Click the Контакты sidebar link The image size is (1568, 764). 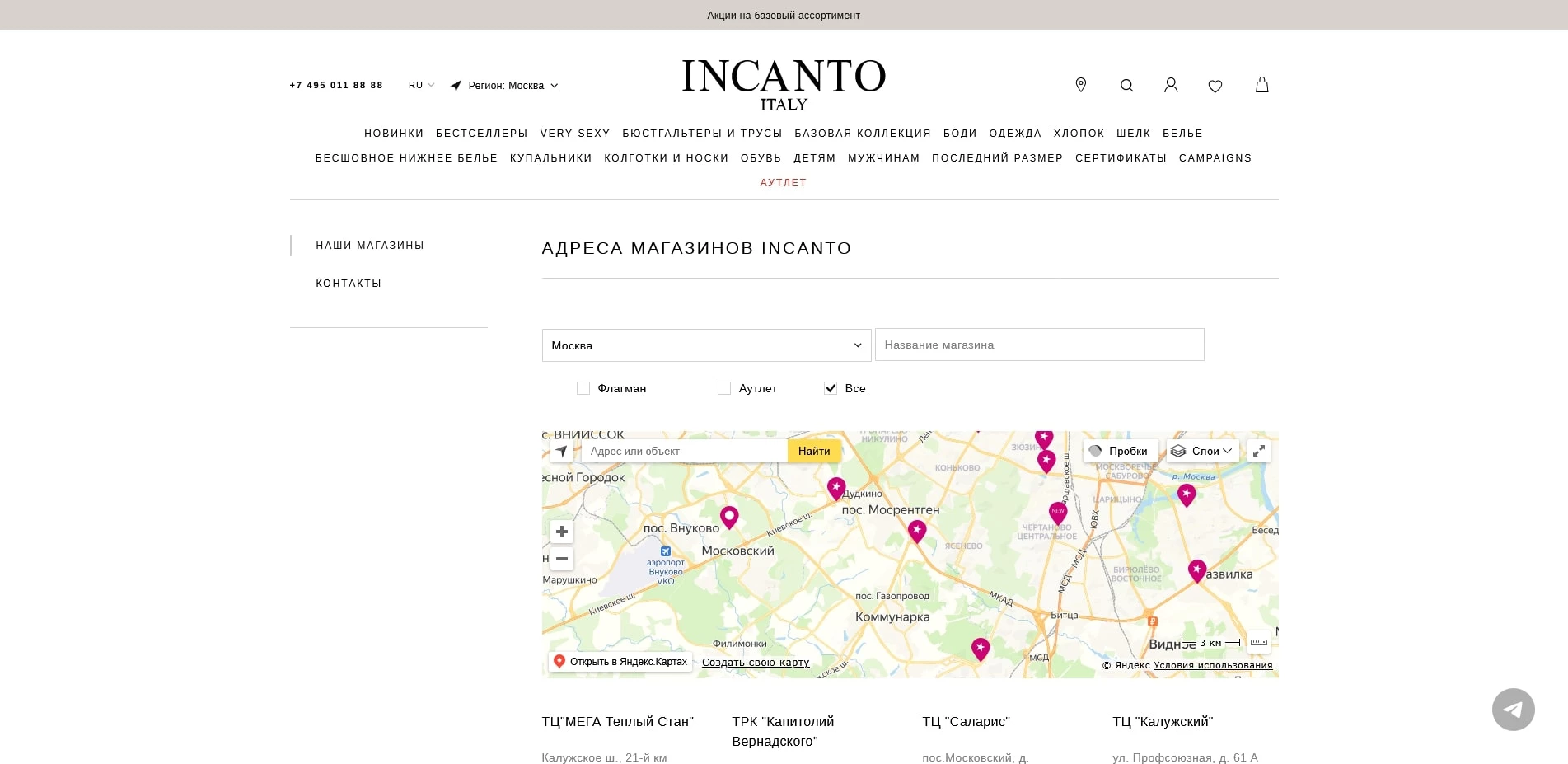[x=349, y=284]
